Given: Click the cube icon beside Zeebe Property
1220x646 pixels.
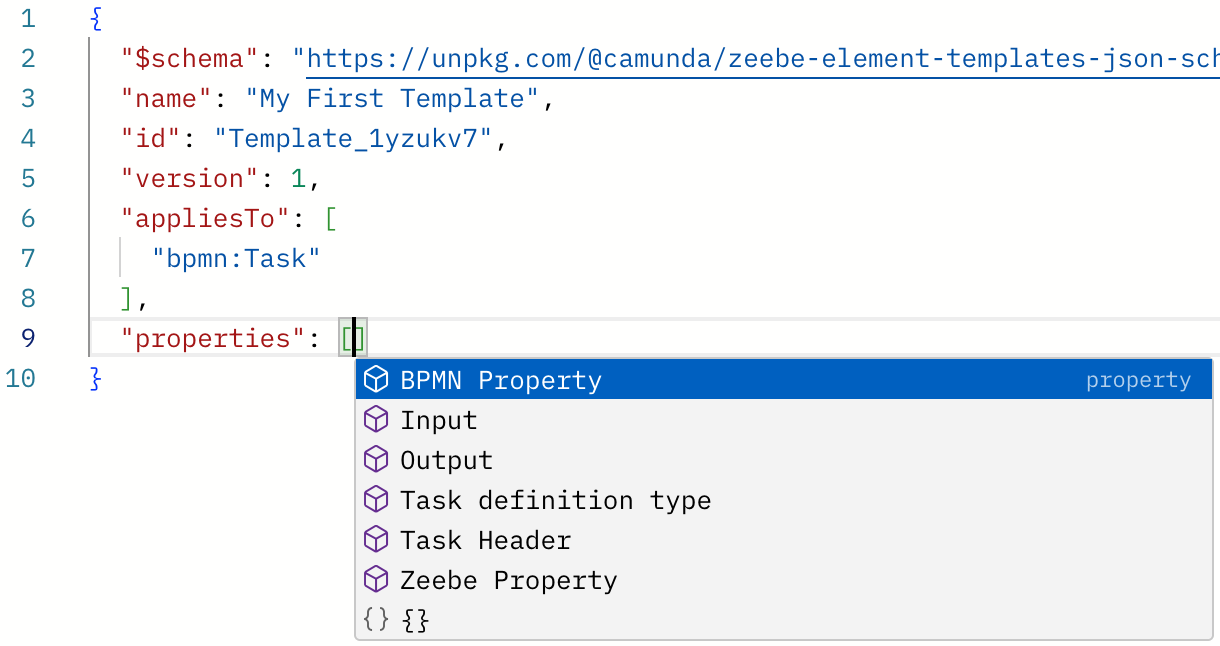Looking at the screenshot, I should pos(376,579).
